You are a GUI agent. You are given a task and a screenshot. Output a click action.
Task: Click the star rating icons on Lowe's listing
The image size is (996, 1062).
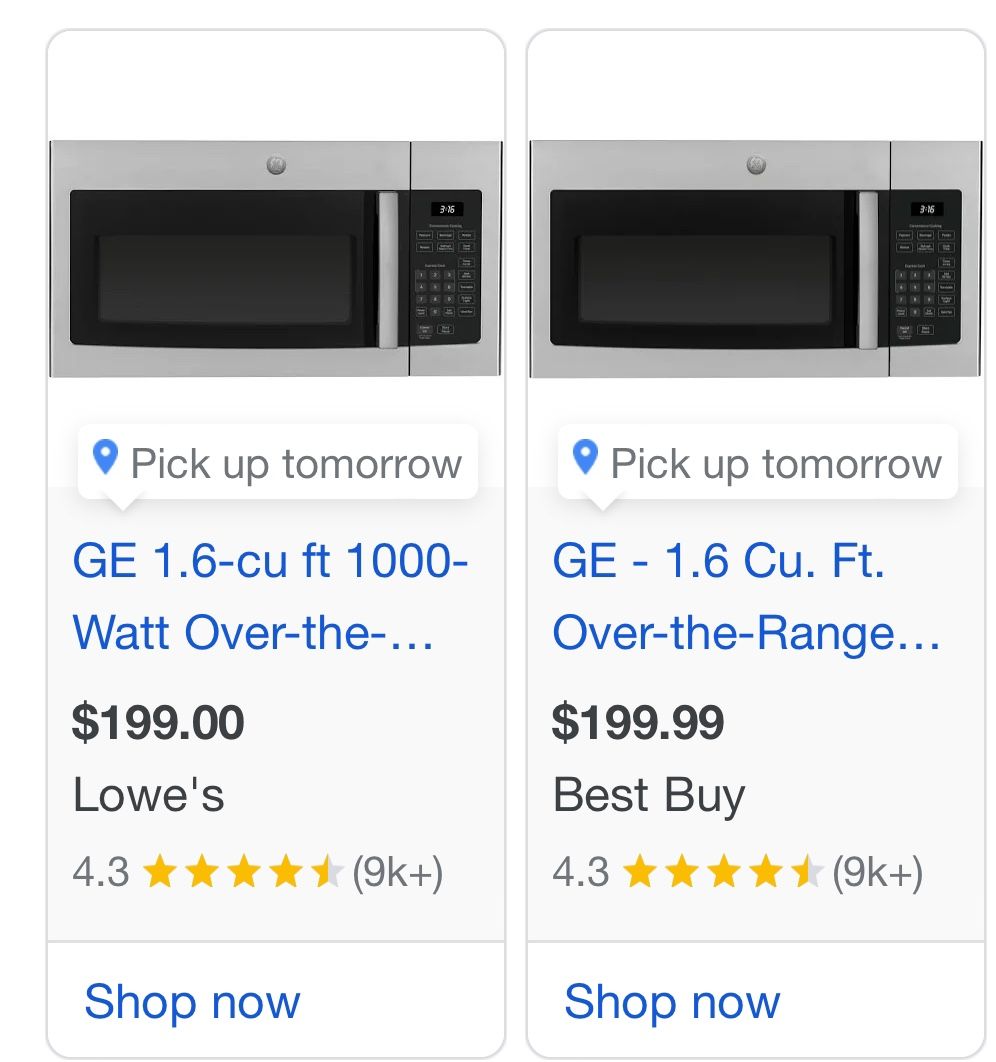pyautogui.click(x=243, y=873)
